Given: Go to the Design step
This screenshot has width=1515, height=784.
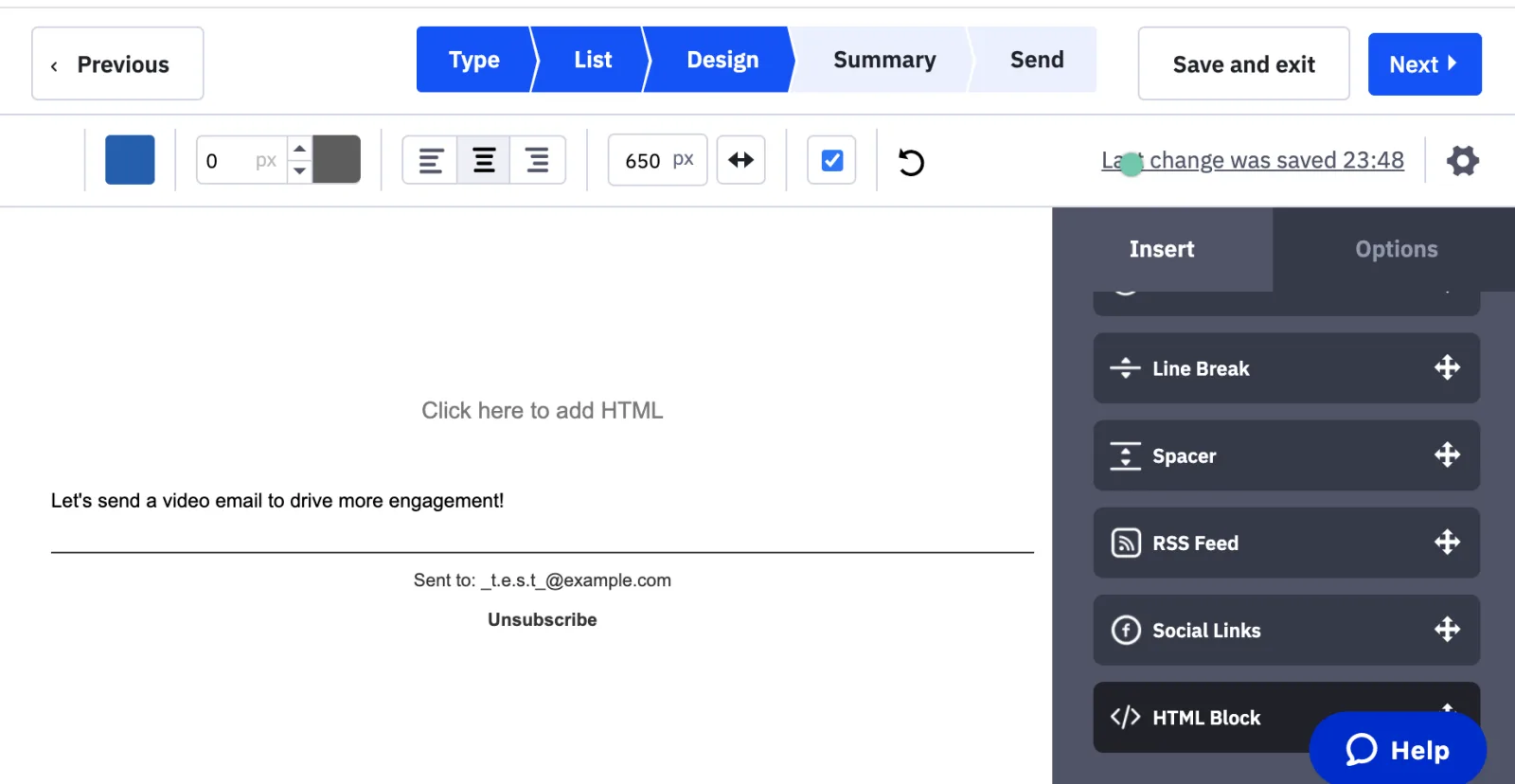Looking at the screenshot, I should 722,60.
